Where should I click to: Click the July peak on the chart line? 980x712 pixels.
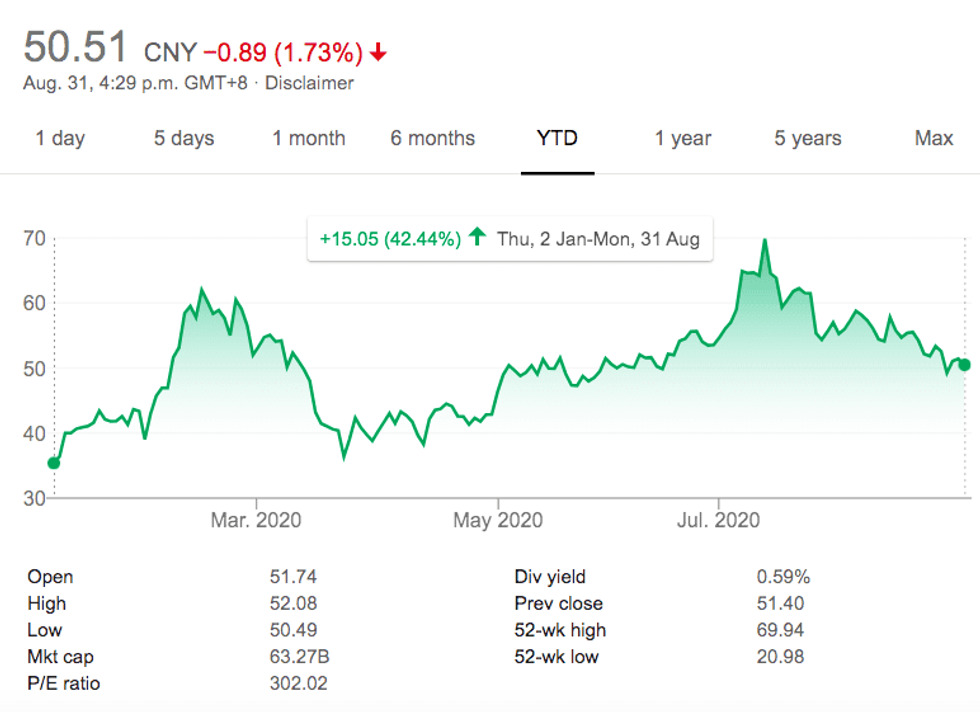pyautogui.click(x=765, y=240)
